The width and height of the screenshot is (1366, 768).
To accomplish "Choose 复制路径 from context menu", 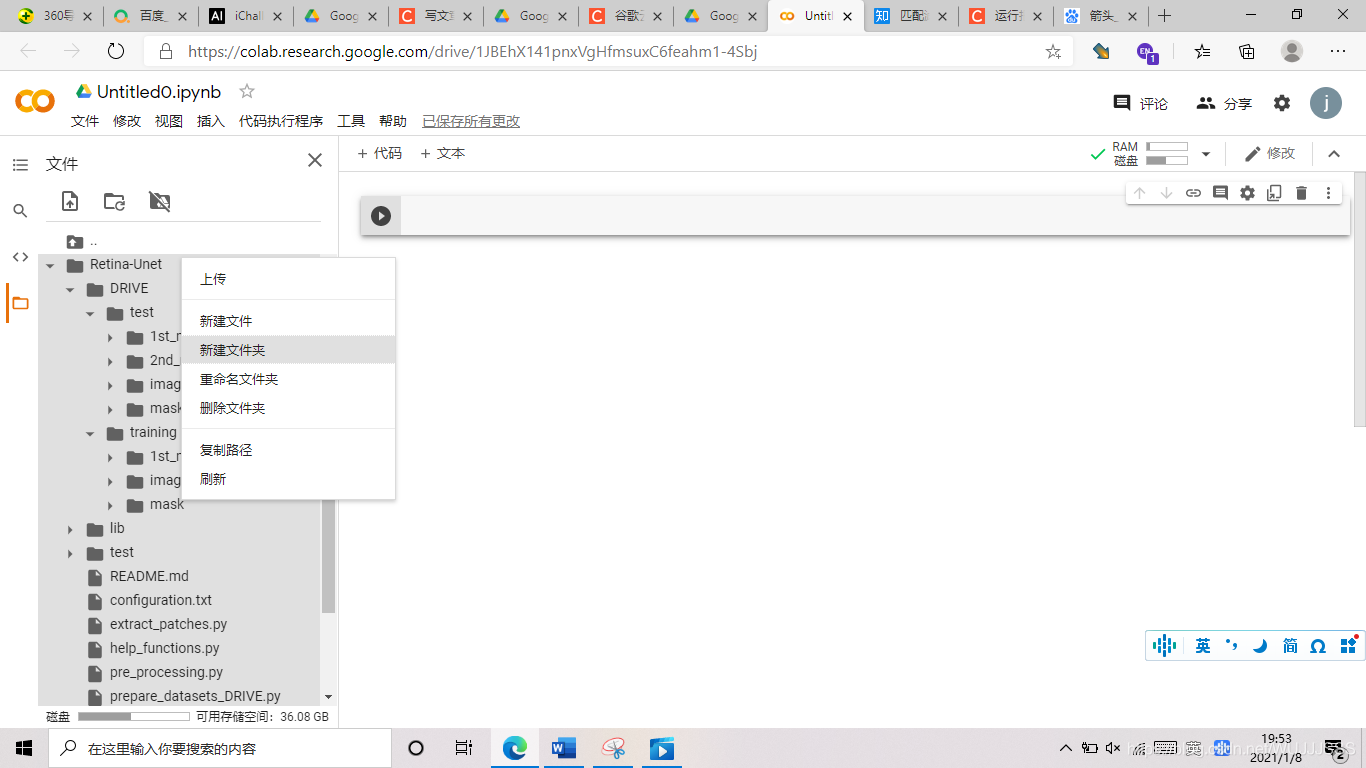I will click(x=288, y=450).
